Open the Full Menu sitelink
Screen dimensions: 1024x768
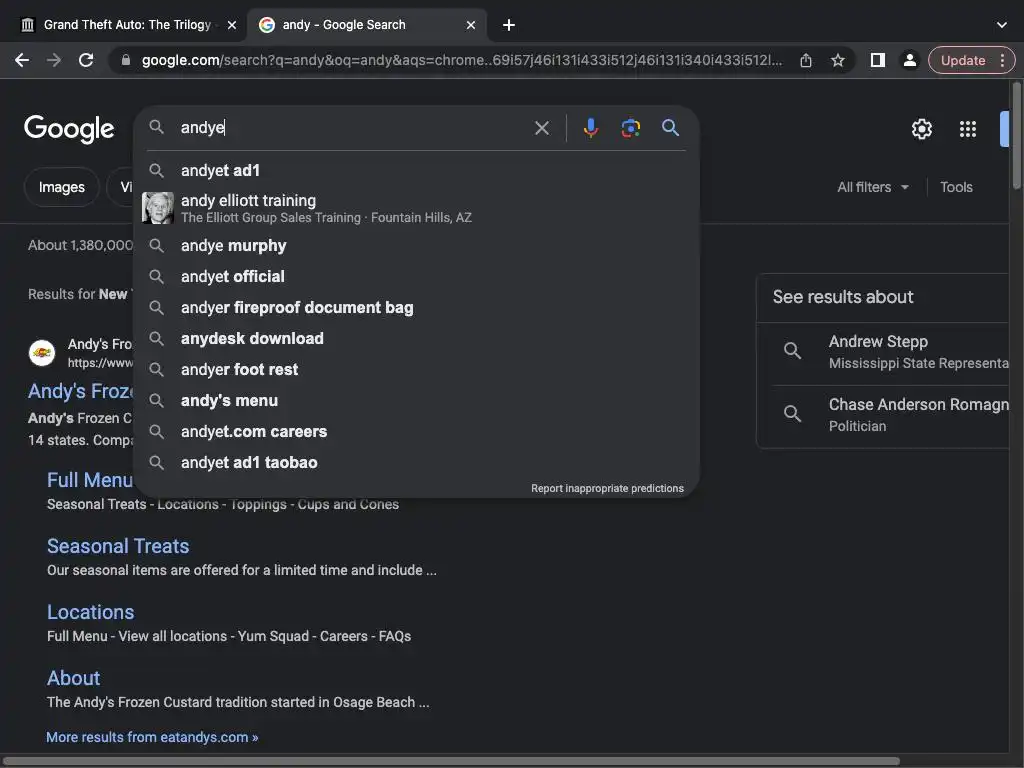89,480
